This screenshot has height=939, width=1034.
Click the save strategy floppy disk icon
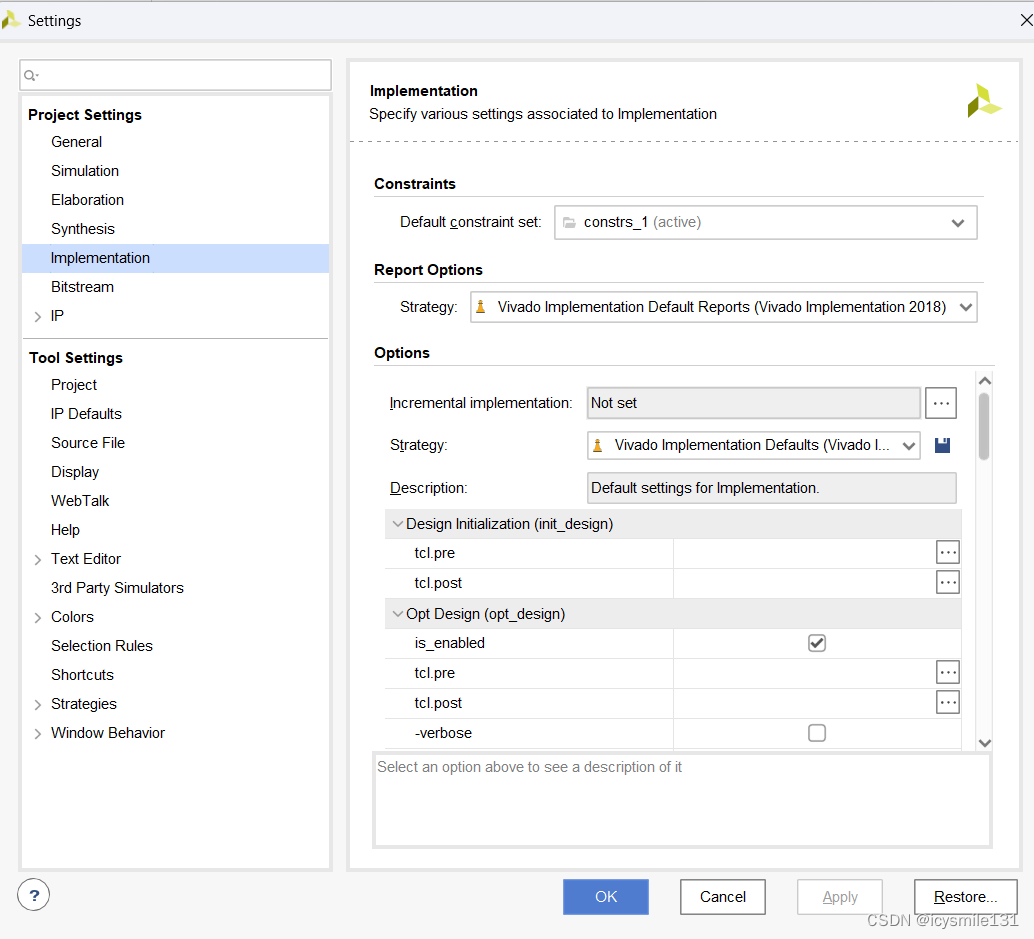(x=942, y=445)
